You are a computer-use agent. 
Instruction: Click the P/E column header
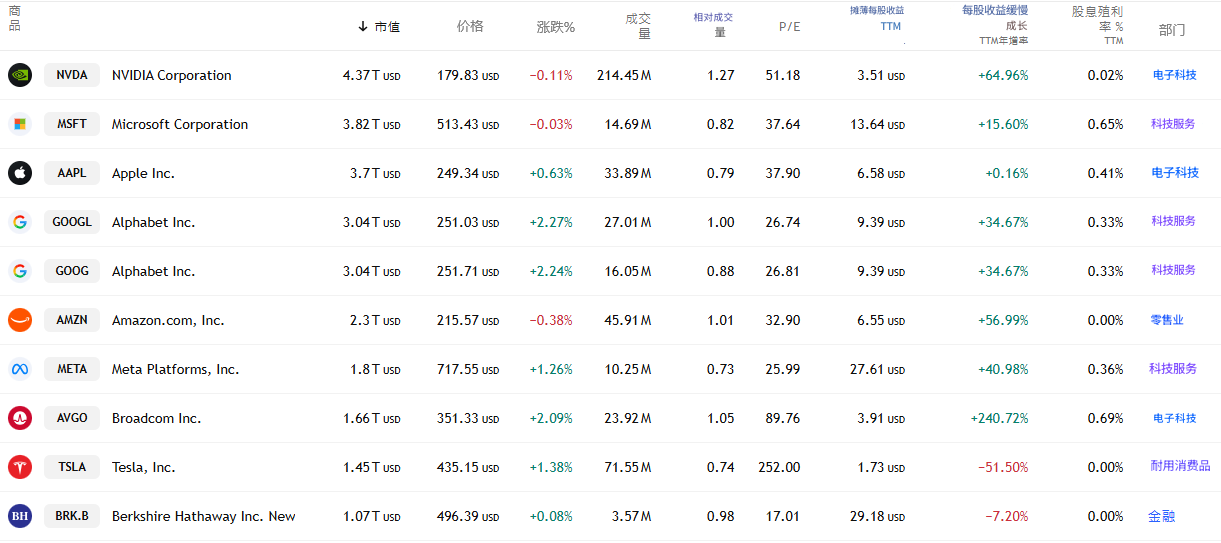pyautogui.click(x=789, y=27)
